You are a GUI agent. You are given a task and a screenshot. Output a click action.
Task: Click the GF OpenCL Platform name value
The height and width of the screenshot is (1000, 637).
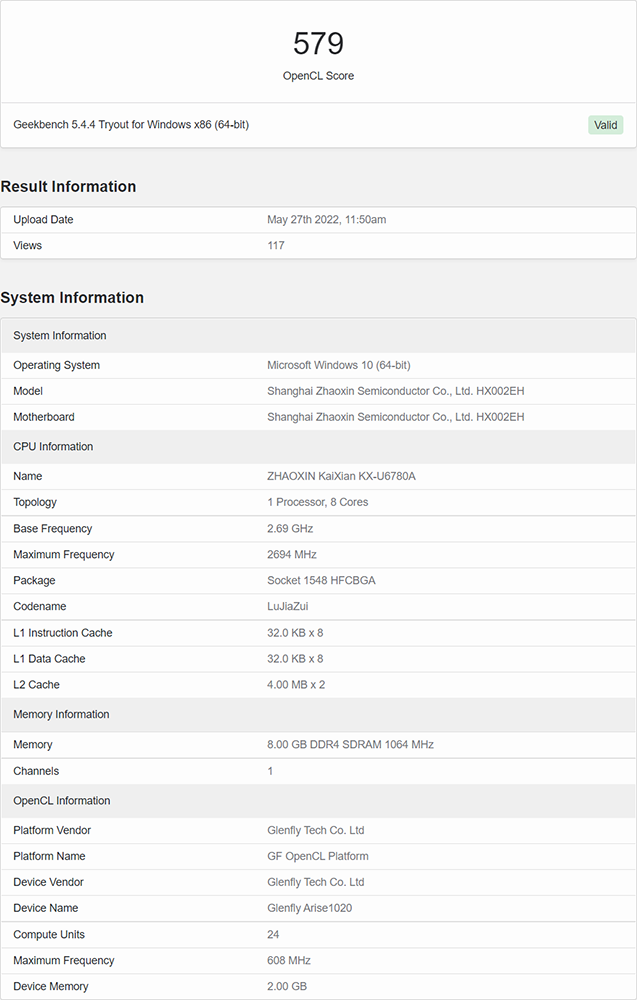coord(317,857)
